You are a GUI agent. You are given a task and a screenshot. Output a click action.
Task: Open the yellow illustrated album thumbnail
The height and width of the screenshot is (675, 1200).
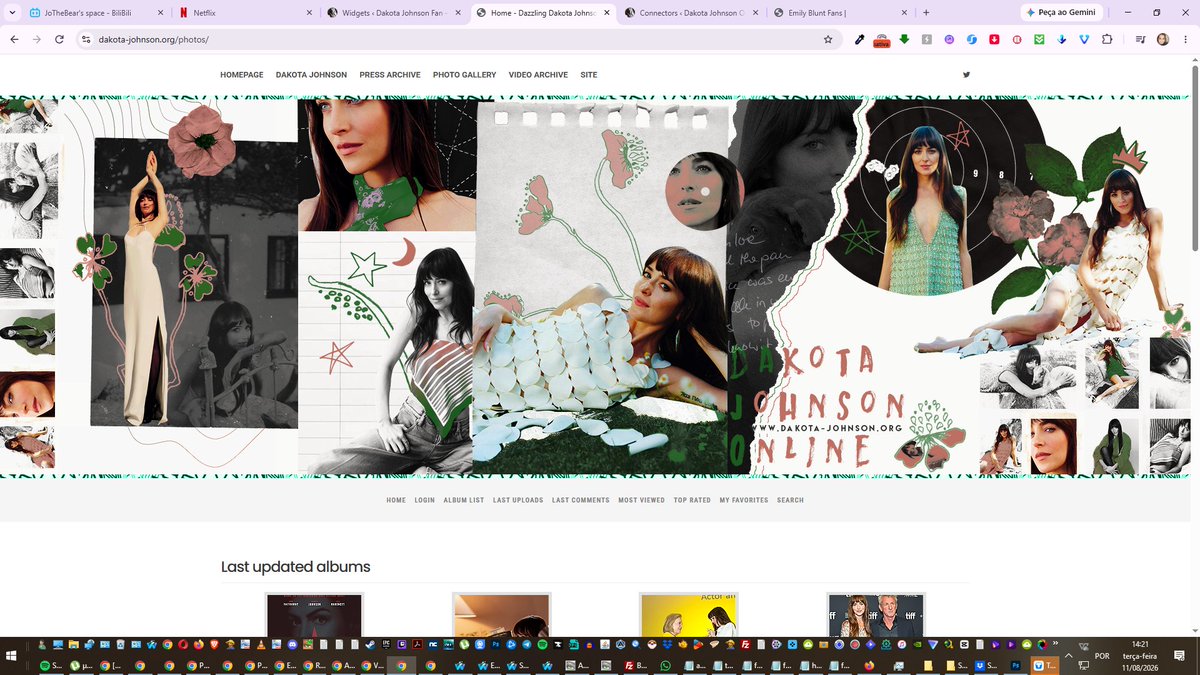689,615
